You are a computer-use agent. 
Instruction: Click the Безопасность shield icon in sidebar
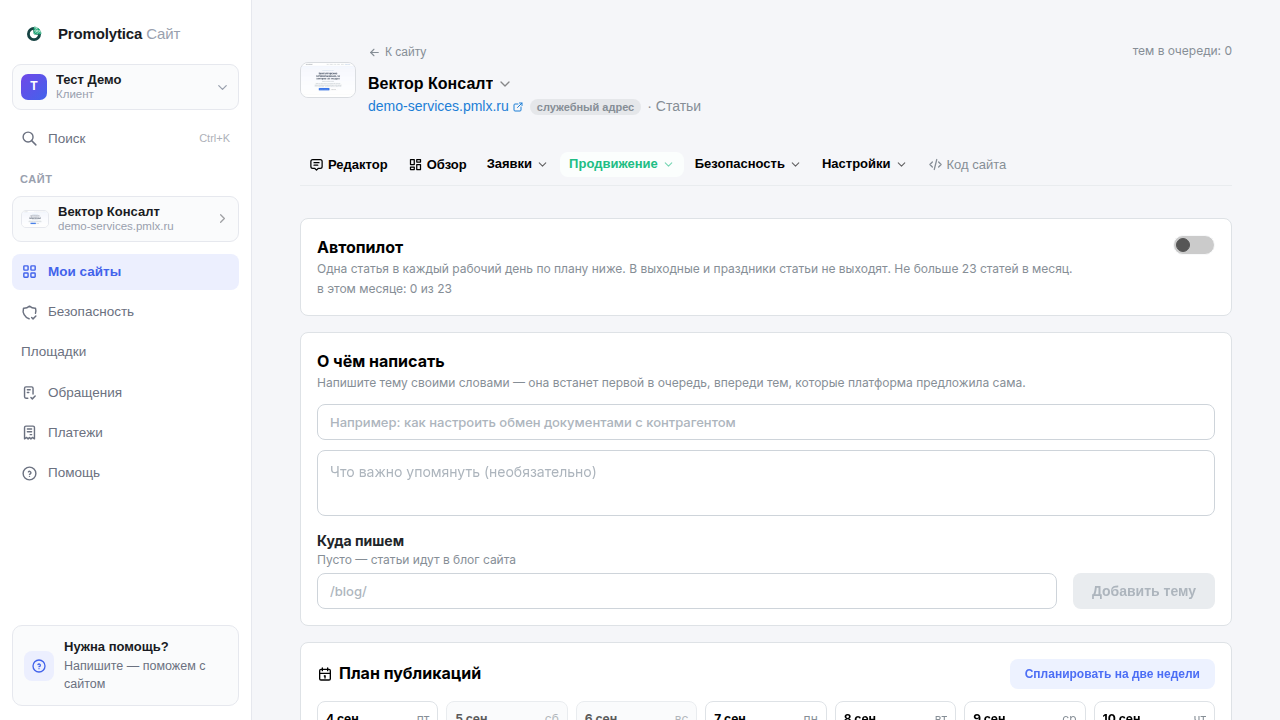point(30,312)
